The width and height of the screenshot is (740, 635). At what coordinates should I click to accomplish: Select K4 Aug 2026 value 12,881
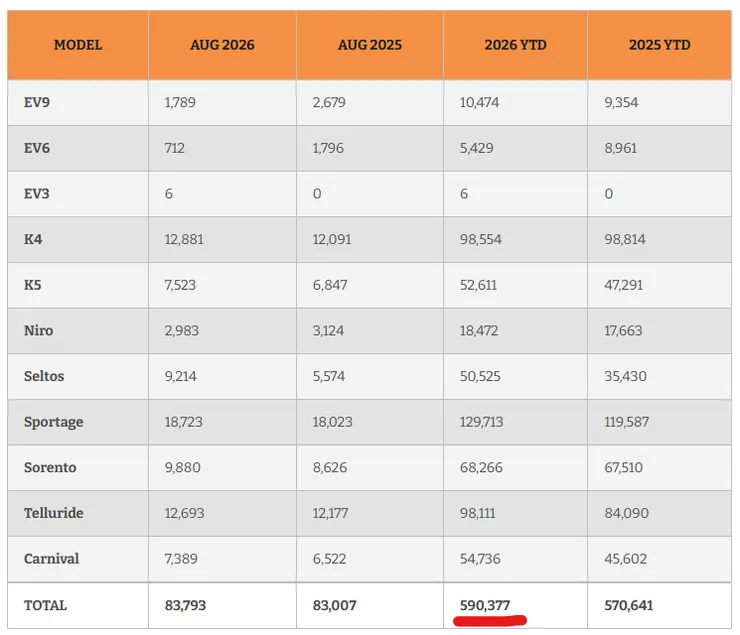184,239
